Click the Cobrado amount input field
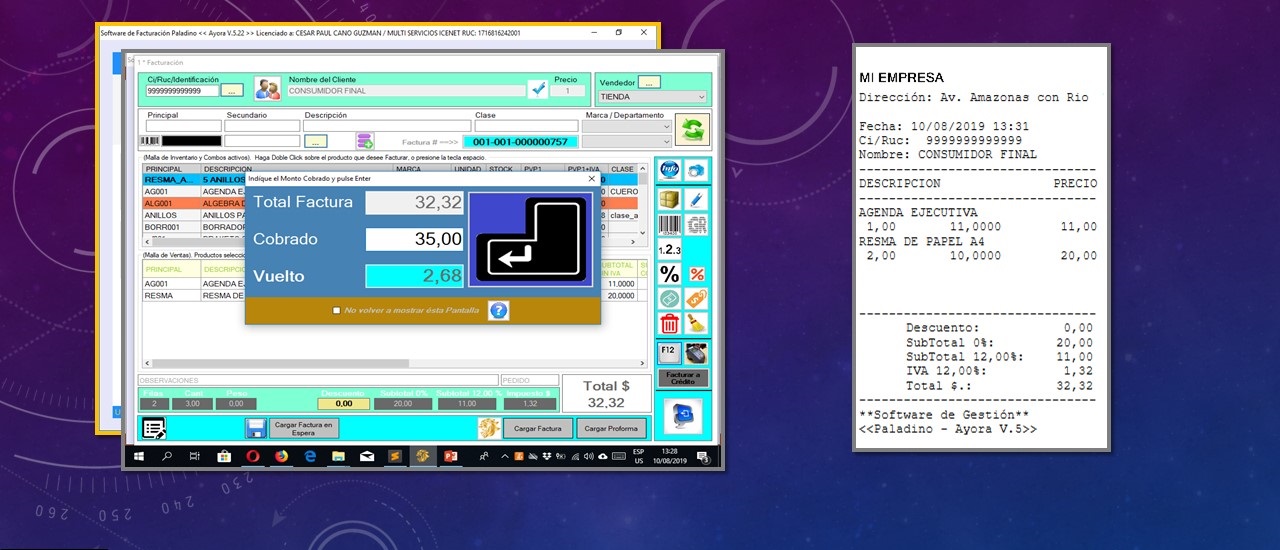Viewport: 1280px width, 550px height. pos(414,240)
